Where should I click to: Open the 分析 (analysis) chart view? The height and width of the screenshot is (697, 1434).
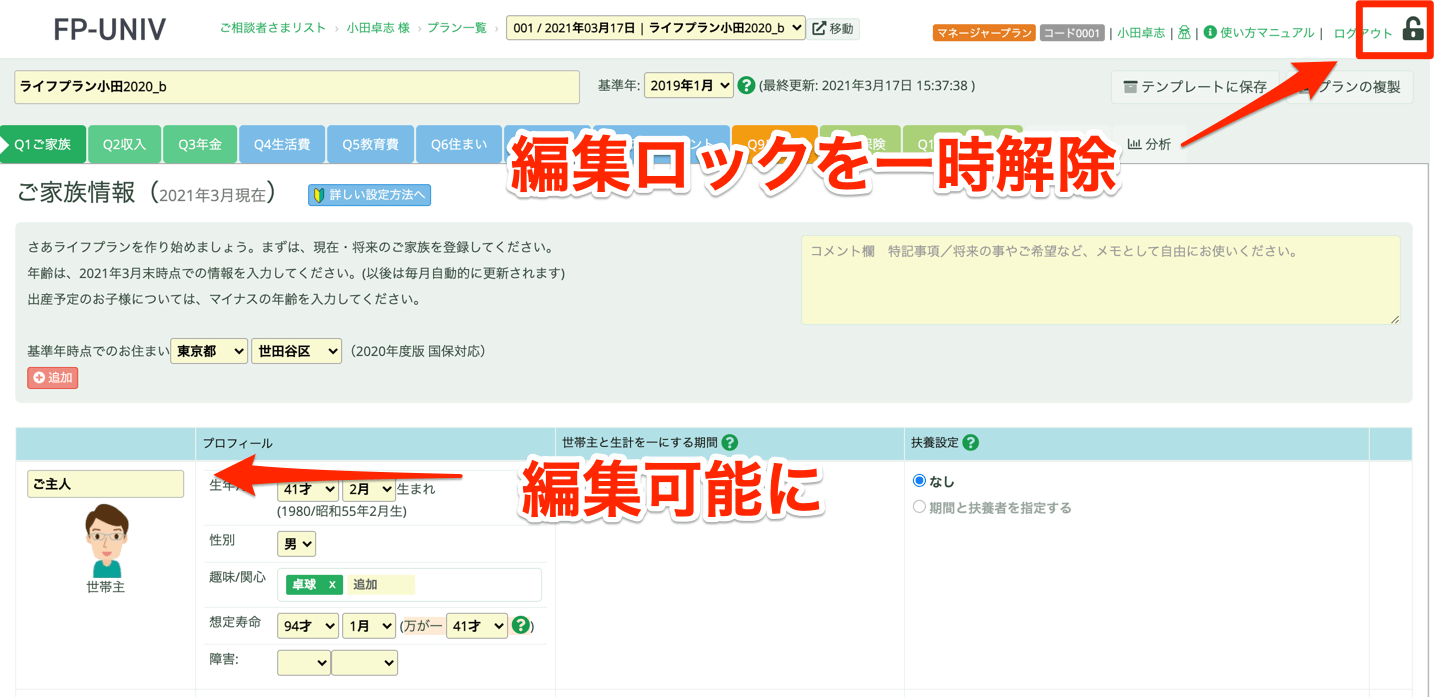tap(1148, 144)
